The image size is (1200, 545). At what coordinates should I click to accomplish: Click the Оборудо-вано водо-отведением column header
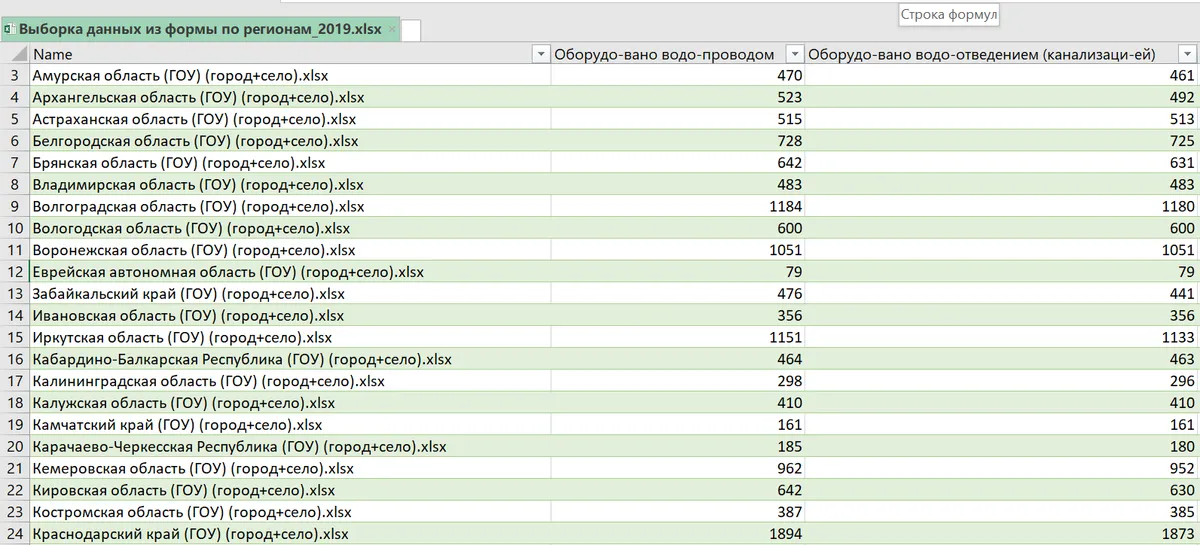pos(1002,54)
